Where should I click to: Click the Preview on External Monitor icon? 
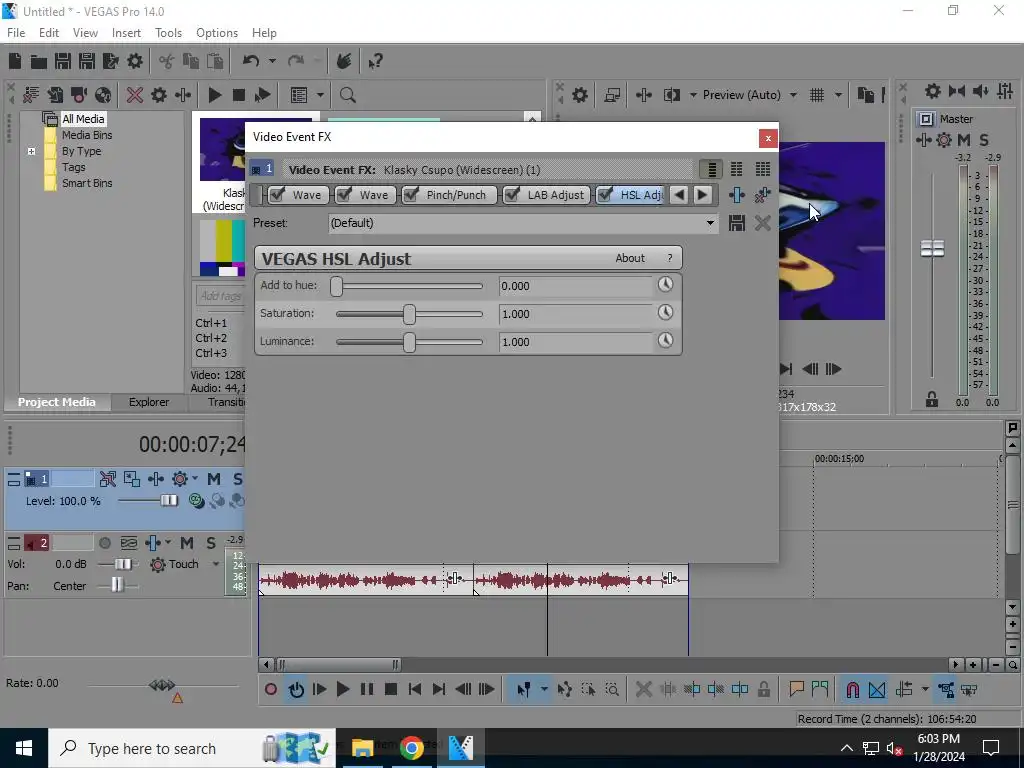(x=612, y=95)
